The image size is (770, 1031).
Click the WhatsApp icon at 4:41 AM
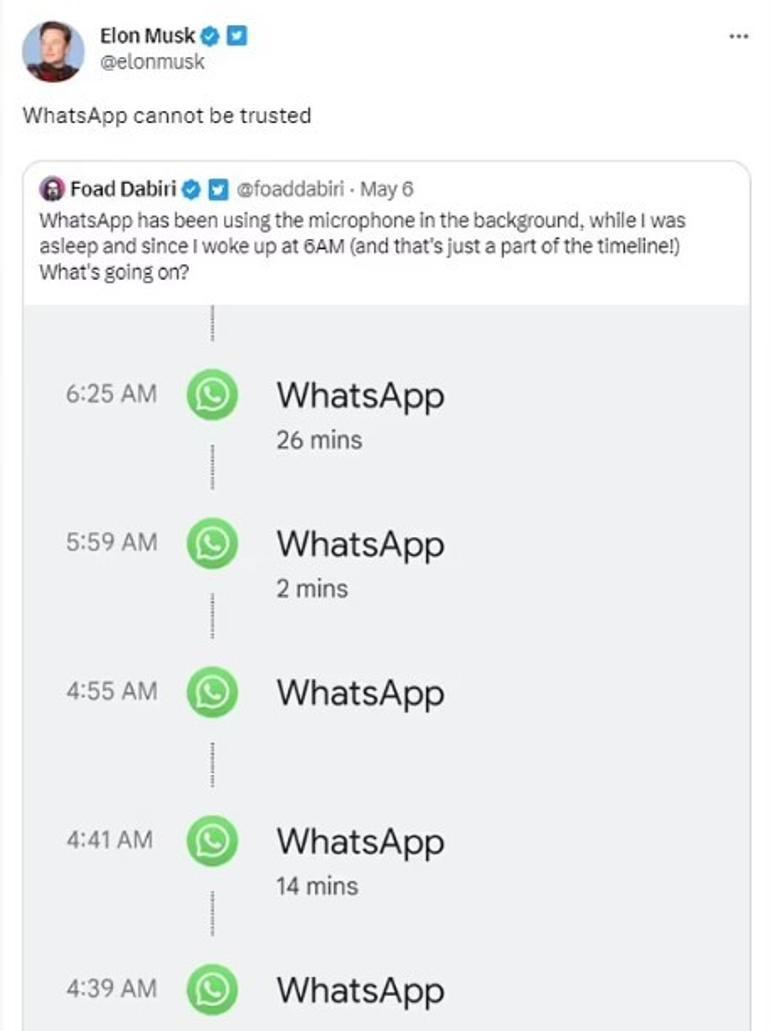(x=212, y=840)
